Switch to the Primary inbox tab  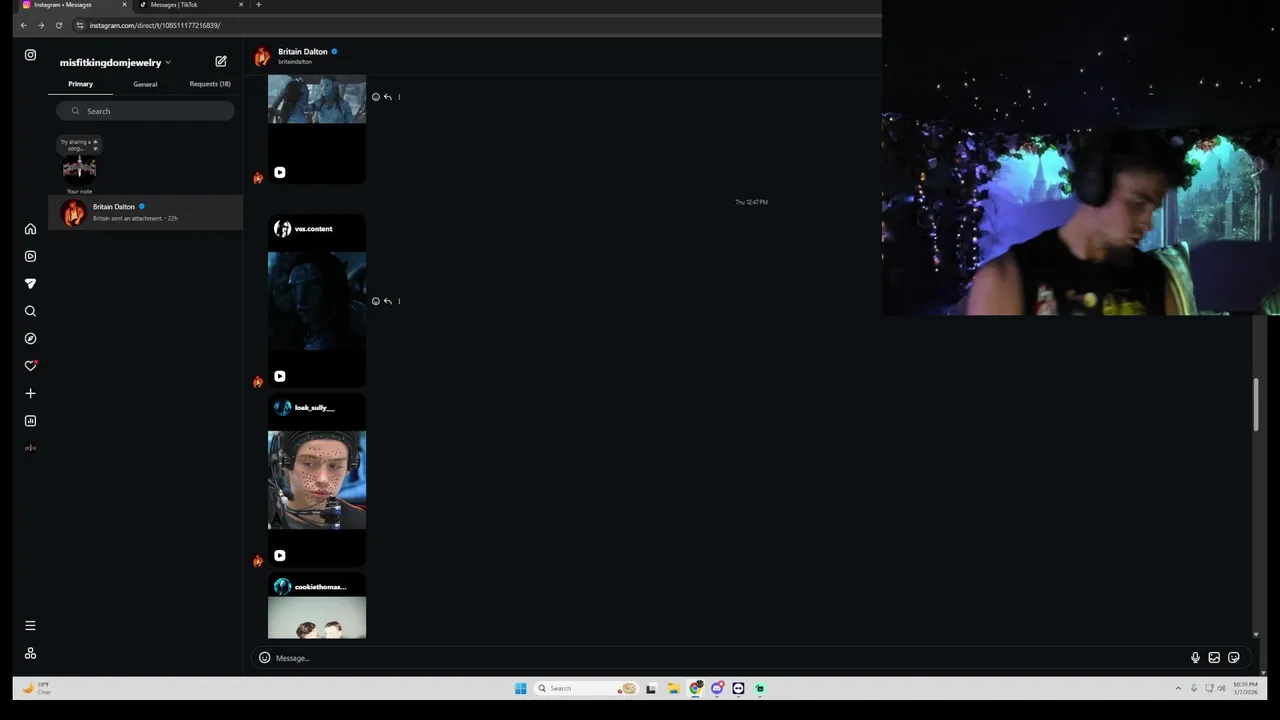(x=80, y=84)
